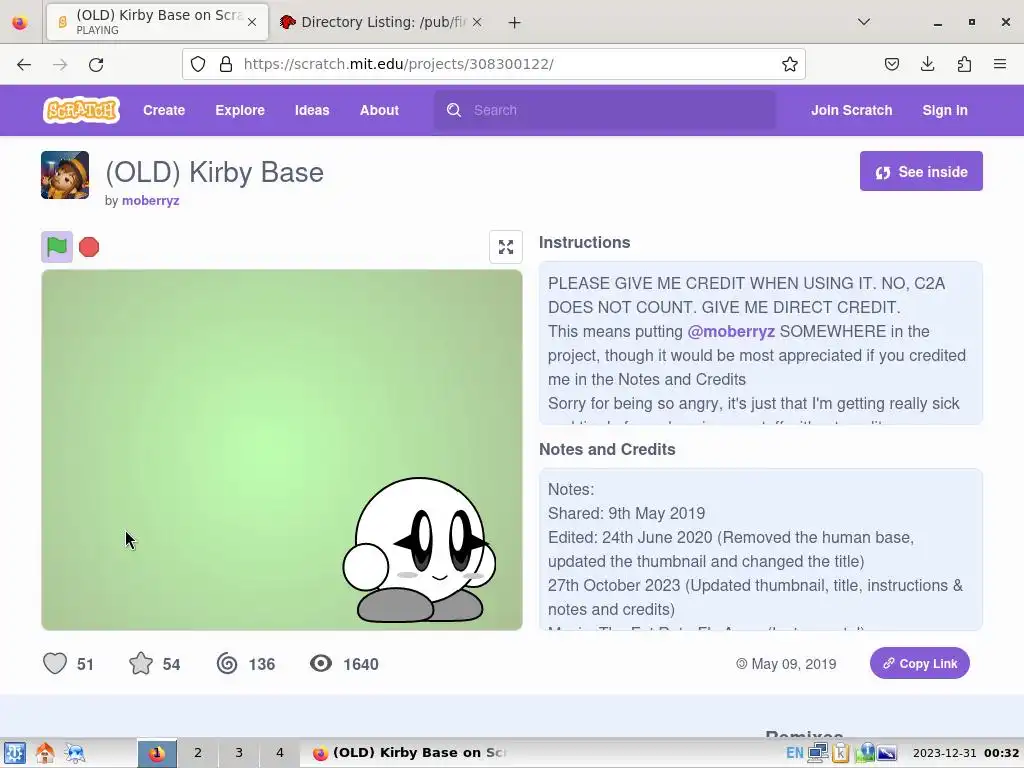Switch to the Directory Listing tab
1024x768 pixels.
(383, 22)
